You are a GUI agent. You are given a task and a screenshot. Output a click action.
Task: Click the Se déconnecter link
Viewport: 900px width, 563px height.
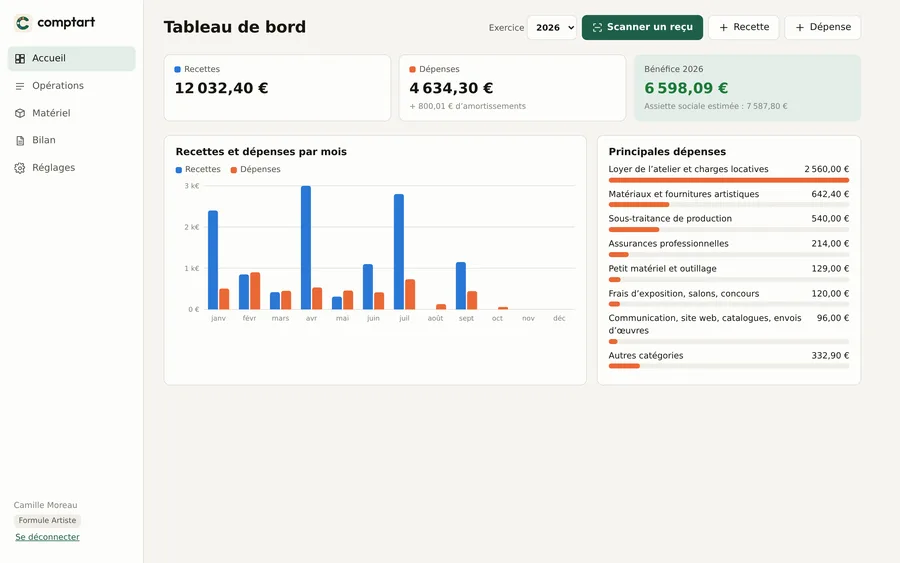48,537
